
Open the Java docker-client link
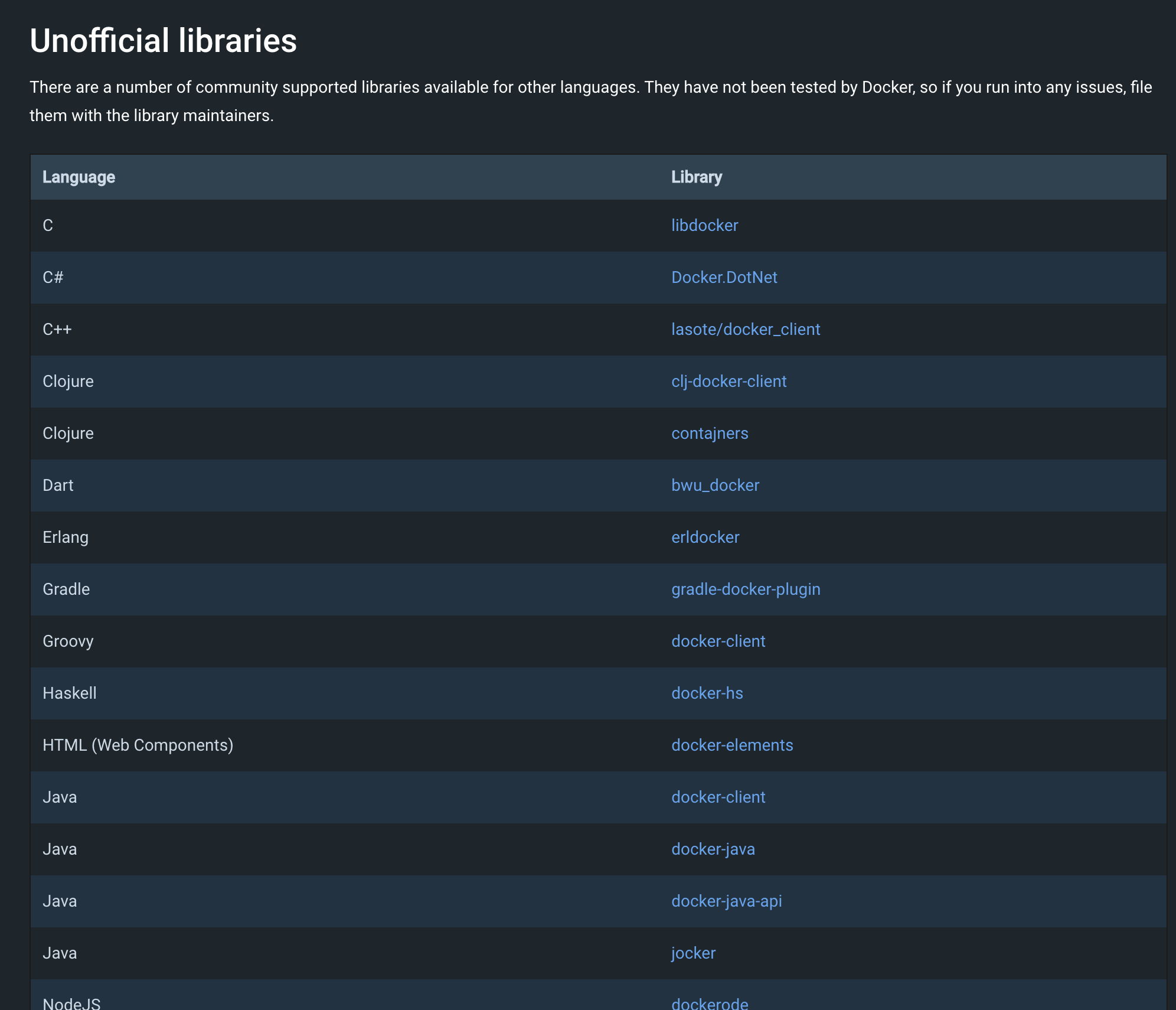[x=718, y=797]
